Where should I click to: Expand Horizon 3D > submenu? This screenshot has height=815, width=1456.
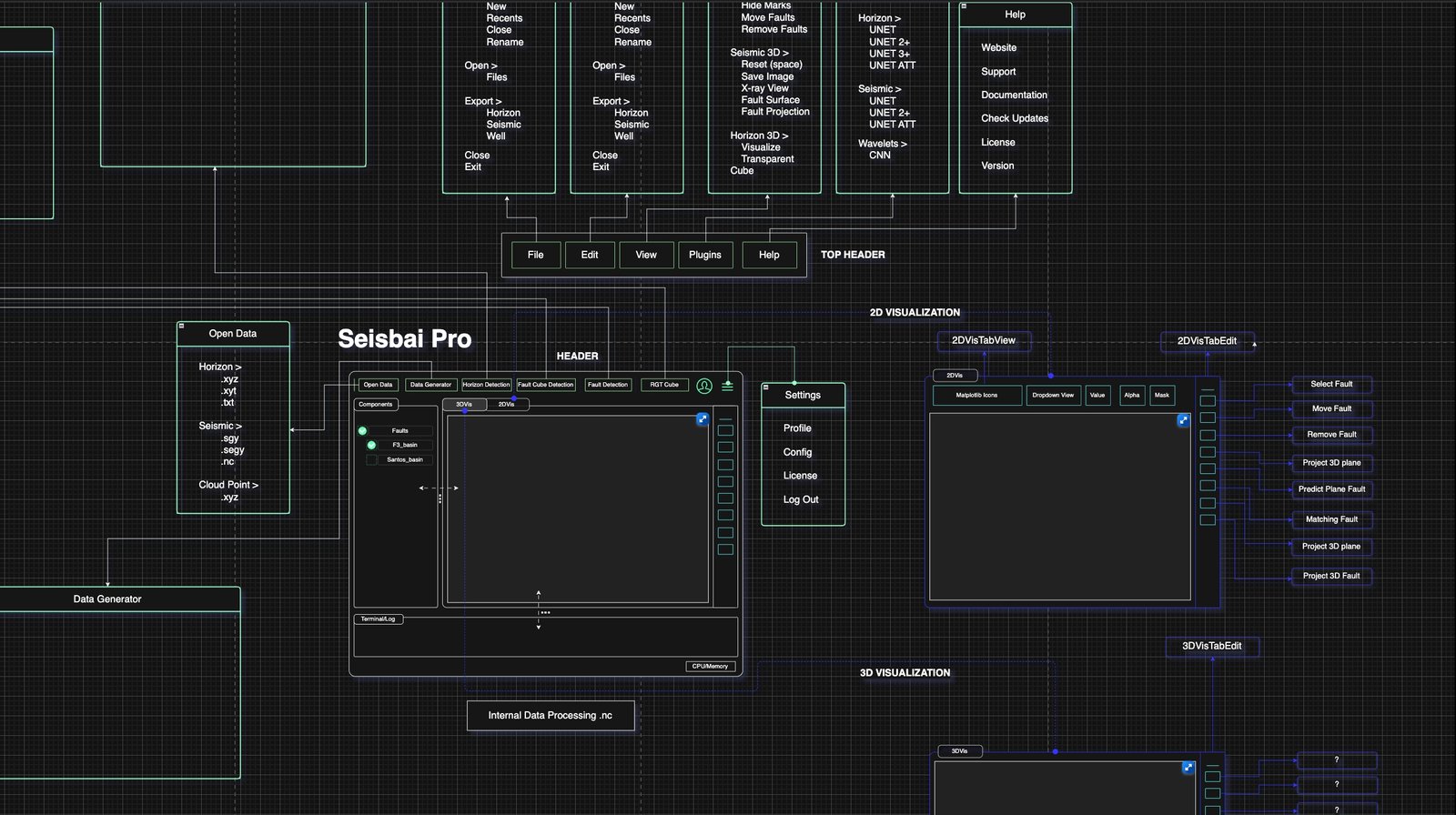coord(759,136)
